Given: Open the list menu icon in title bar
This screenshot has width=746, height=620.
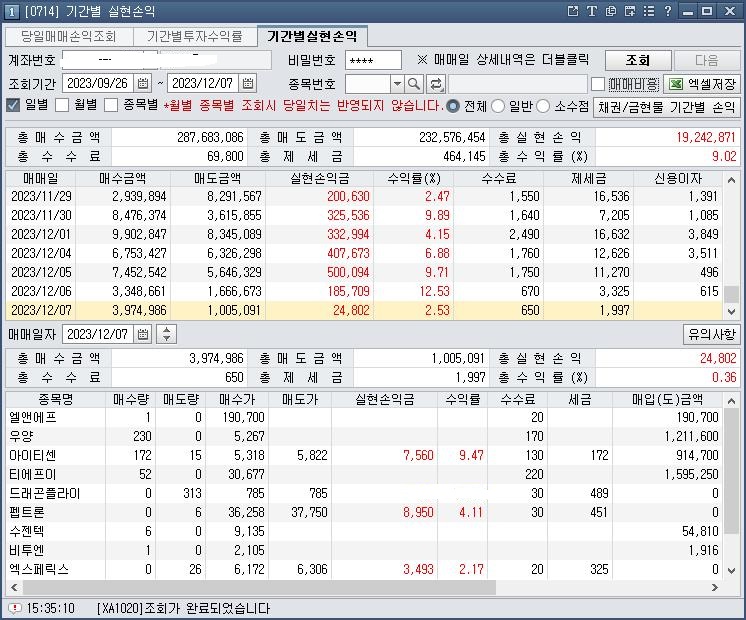Looking at the screenshot, I should point(649,11).
